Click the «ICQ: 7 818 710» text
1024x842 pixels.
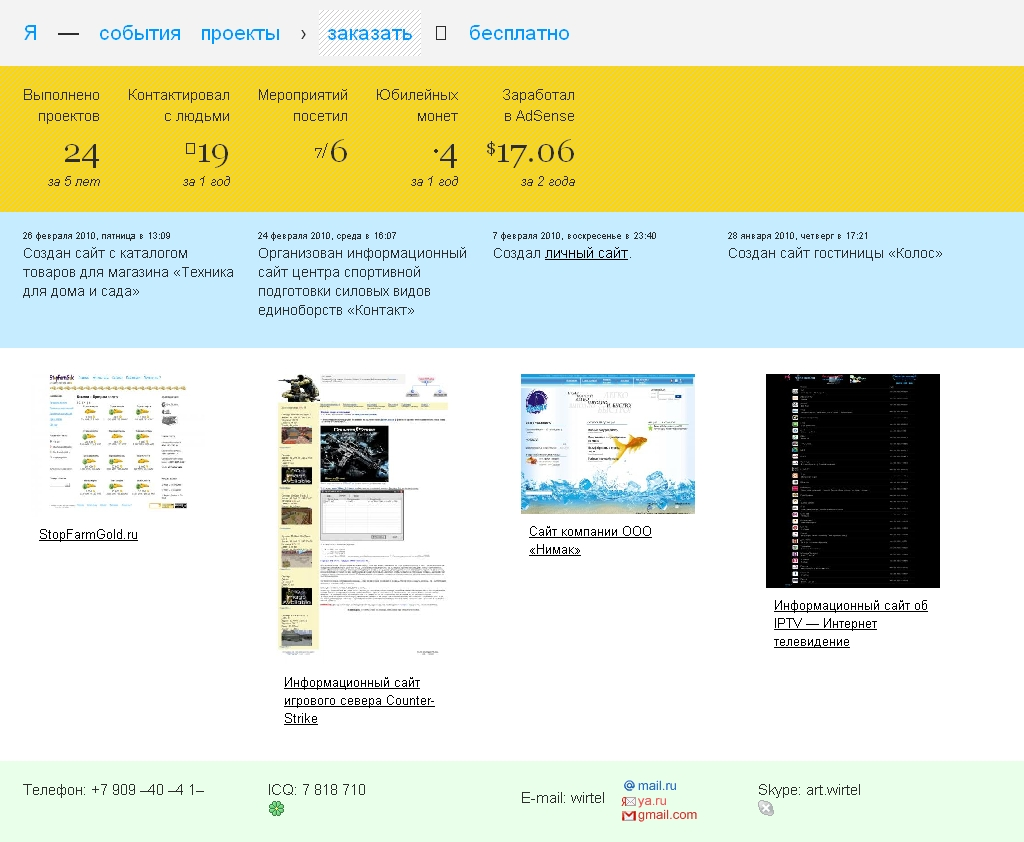(317, 790)
